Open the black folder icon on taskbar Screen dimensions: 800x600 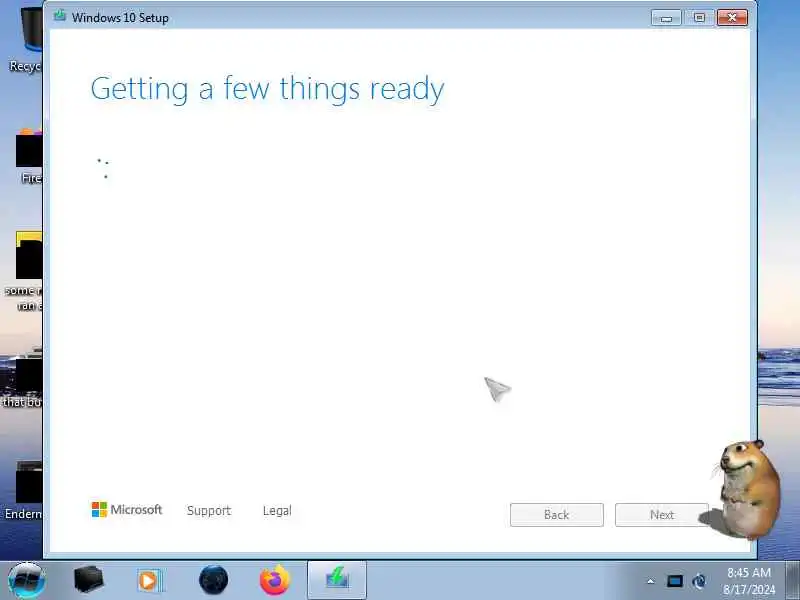[89, 580]
